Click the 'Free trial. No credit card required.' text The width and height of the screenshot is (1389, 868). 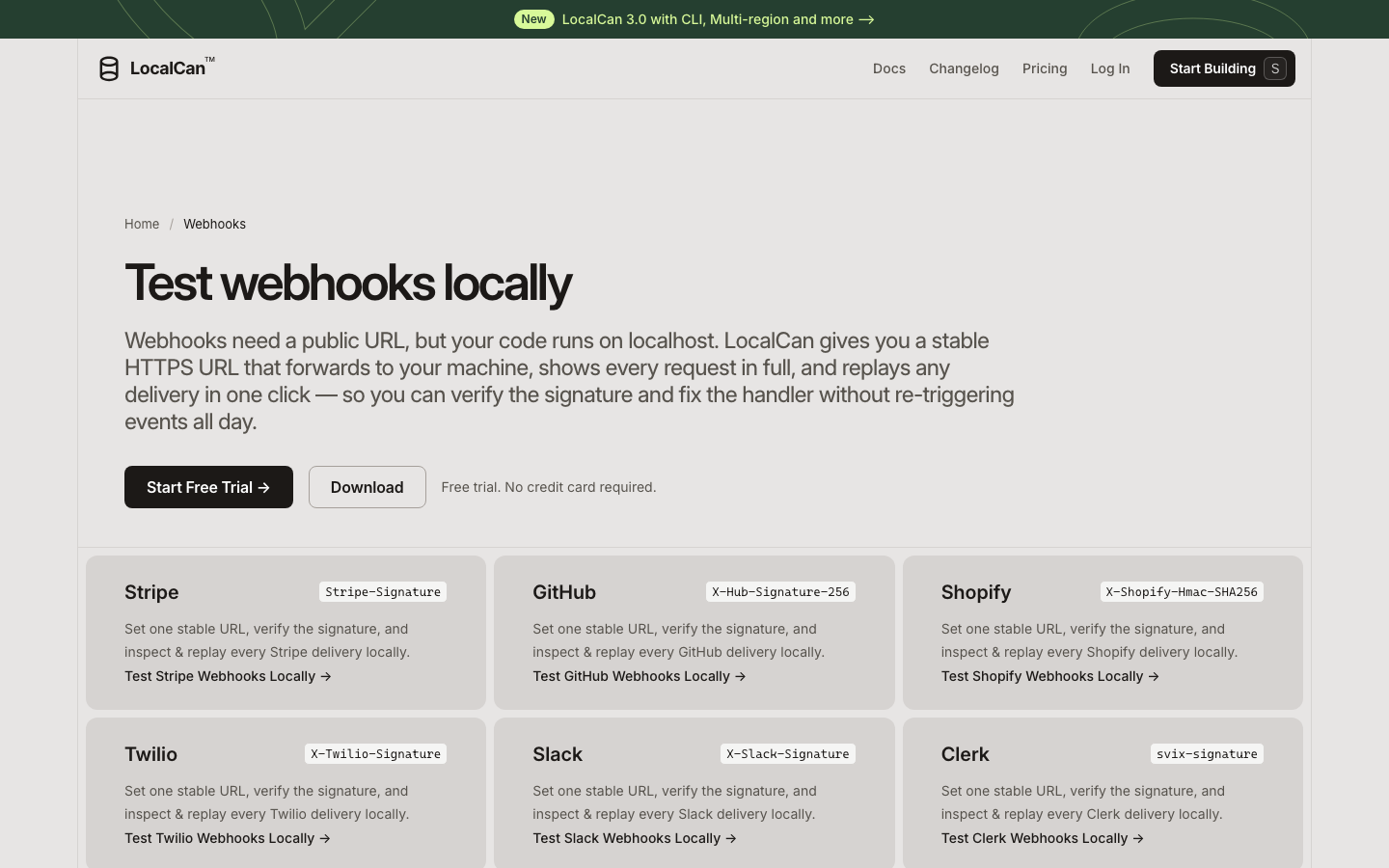click(x=549, y=487)
